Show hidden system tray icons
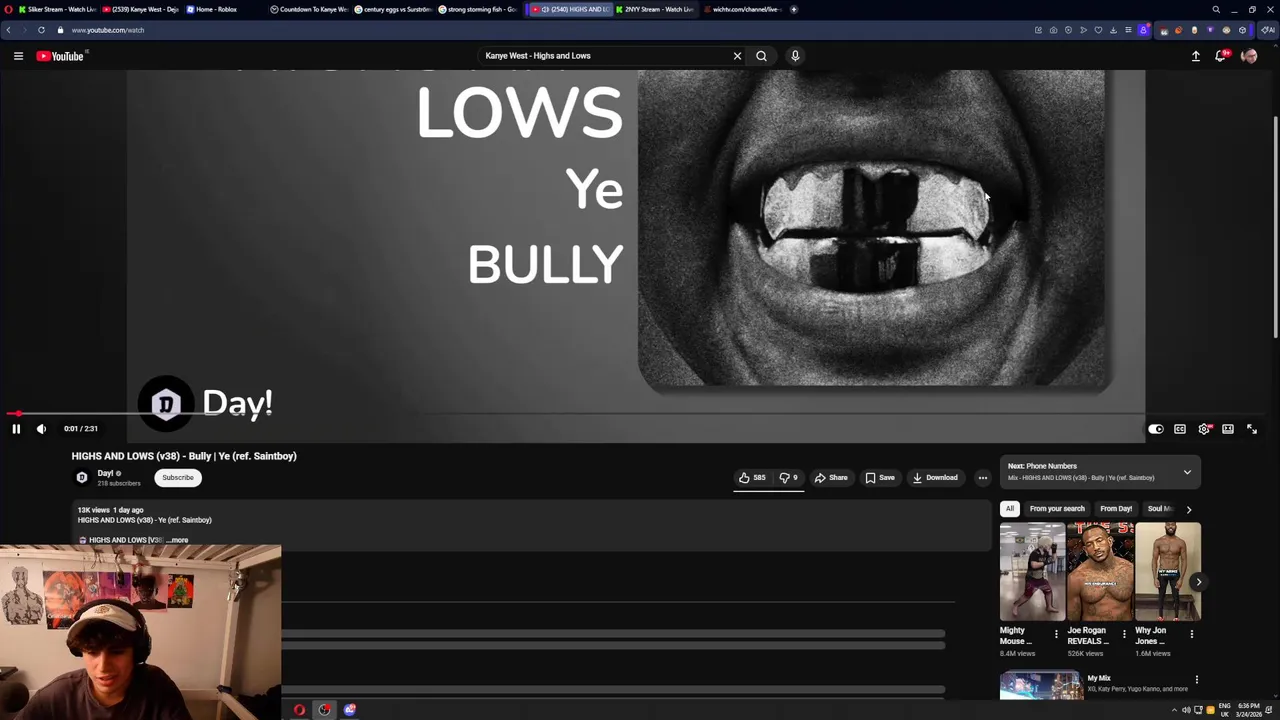This screenshot has width=1280, height=720. [1174, 711]
